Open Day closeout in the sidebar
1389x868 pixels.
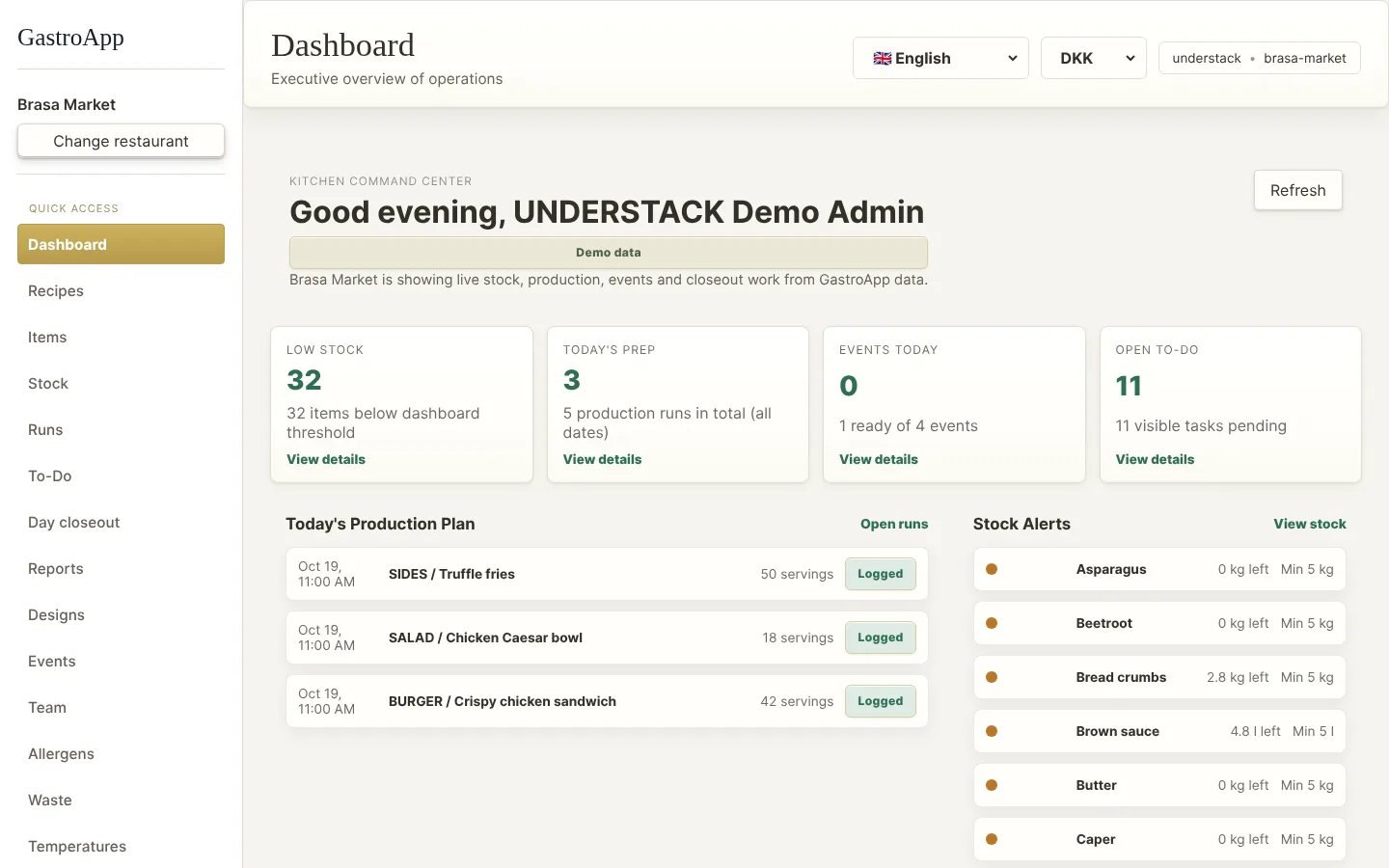[x=121, y=522]
